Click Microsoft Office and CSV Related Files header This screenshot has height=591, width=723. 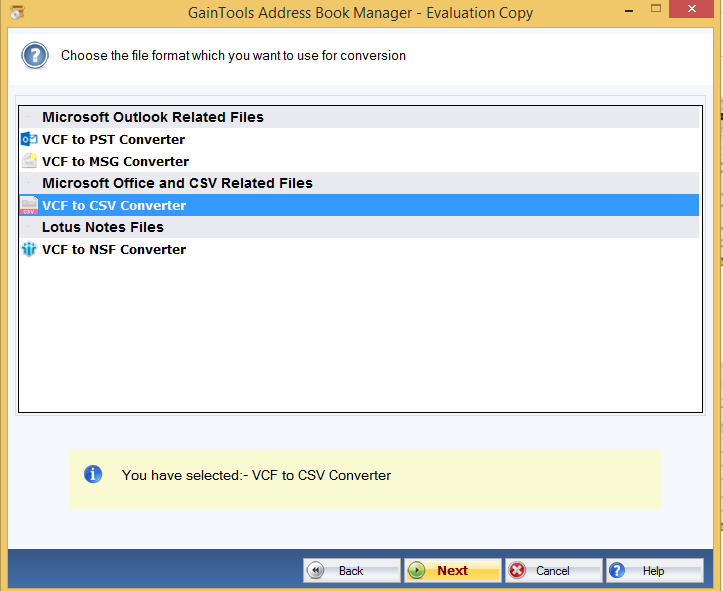click(359, 183)
